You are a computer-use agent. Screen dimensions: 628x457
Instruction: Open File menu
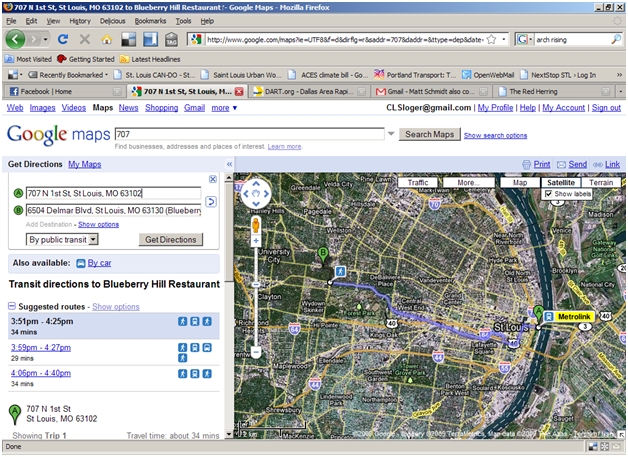click(11, 21)
